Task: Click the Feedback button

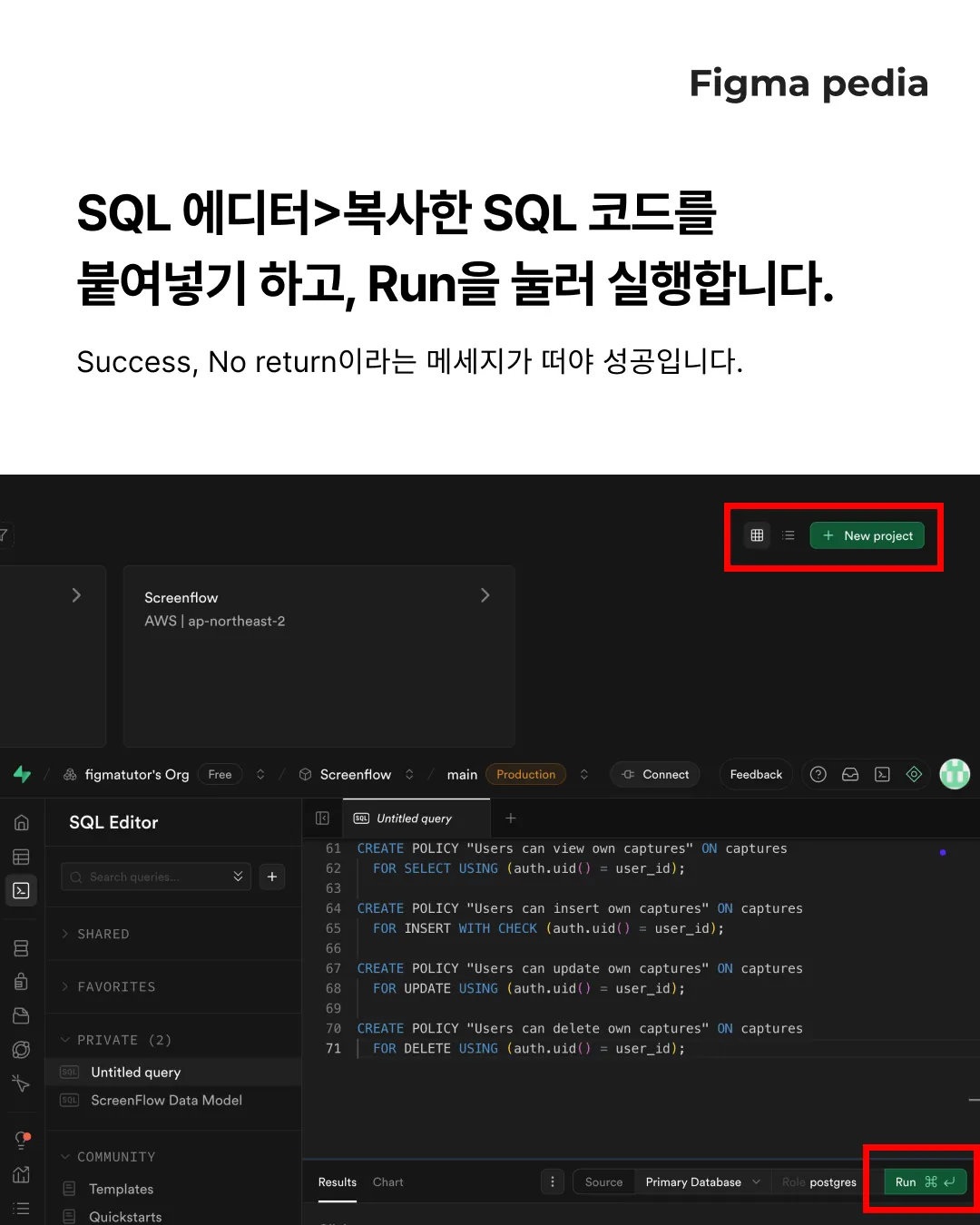Action: [x=756, y=774]
